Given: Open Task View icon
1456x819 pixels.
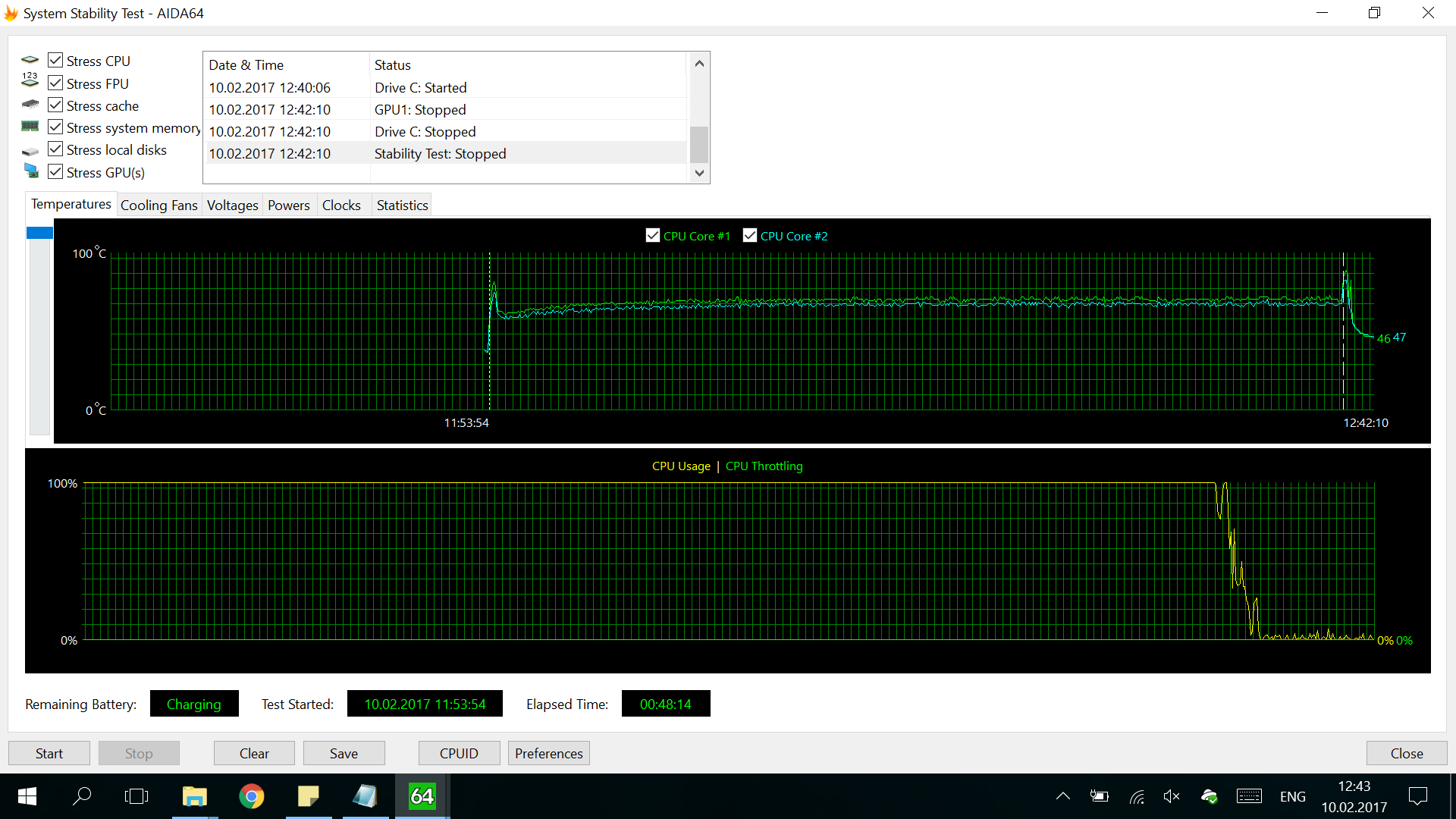Looking at the screenshot, I should (x=136, y=796).
